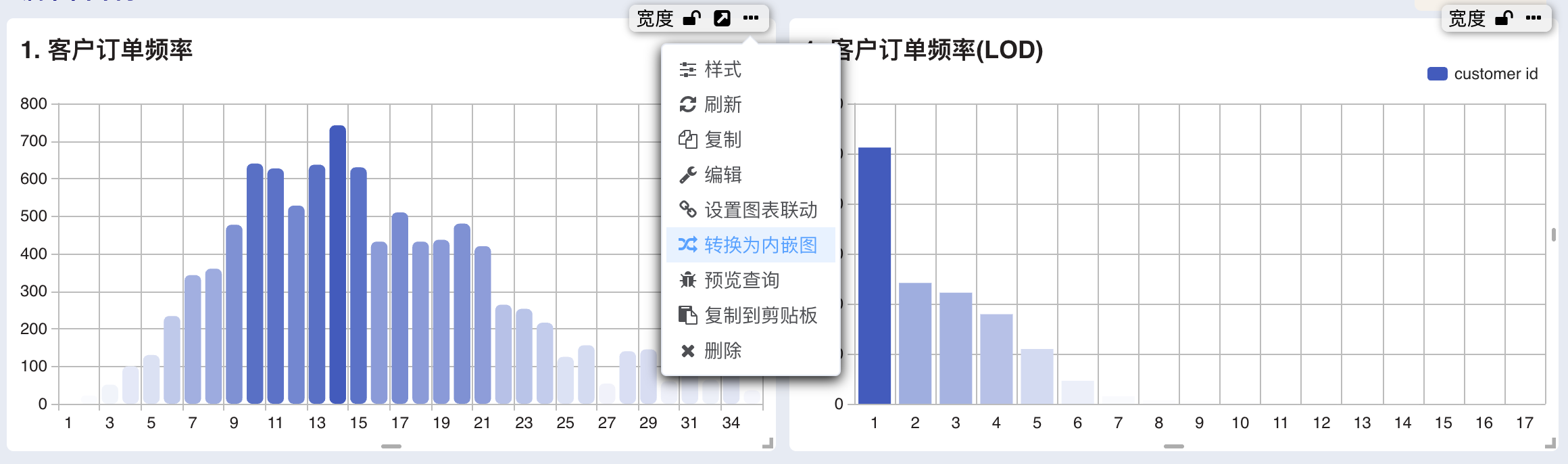Open 设置图表联动 chart linkage option
The image size is (1568, 464).
tap(750, 210)
